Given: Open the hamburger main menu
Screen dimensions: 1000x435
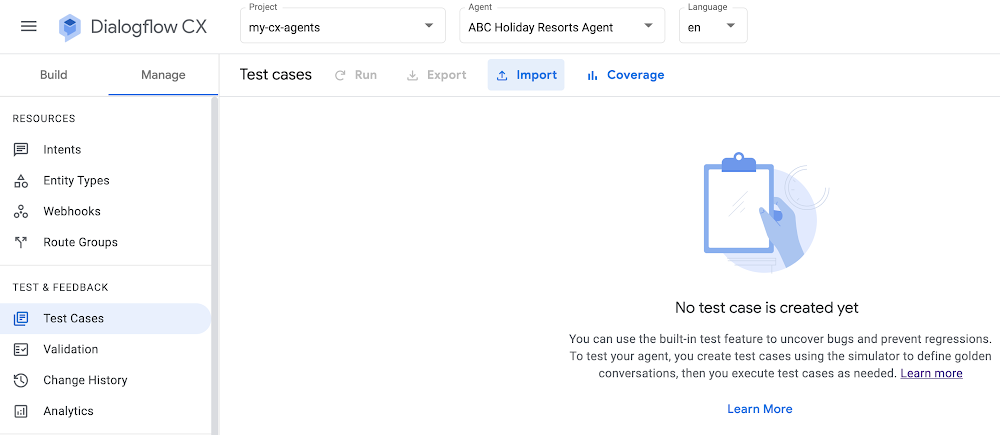Looking at the screenshot, I should 29,26.
